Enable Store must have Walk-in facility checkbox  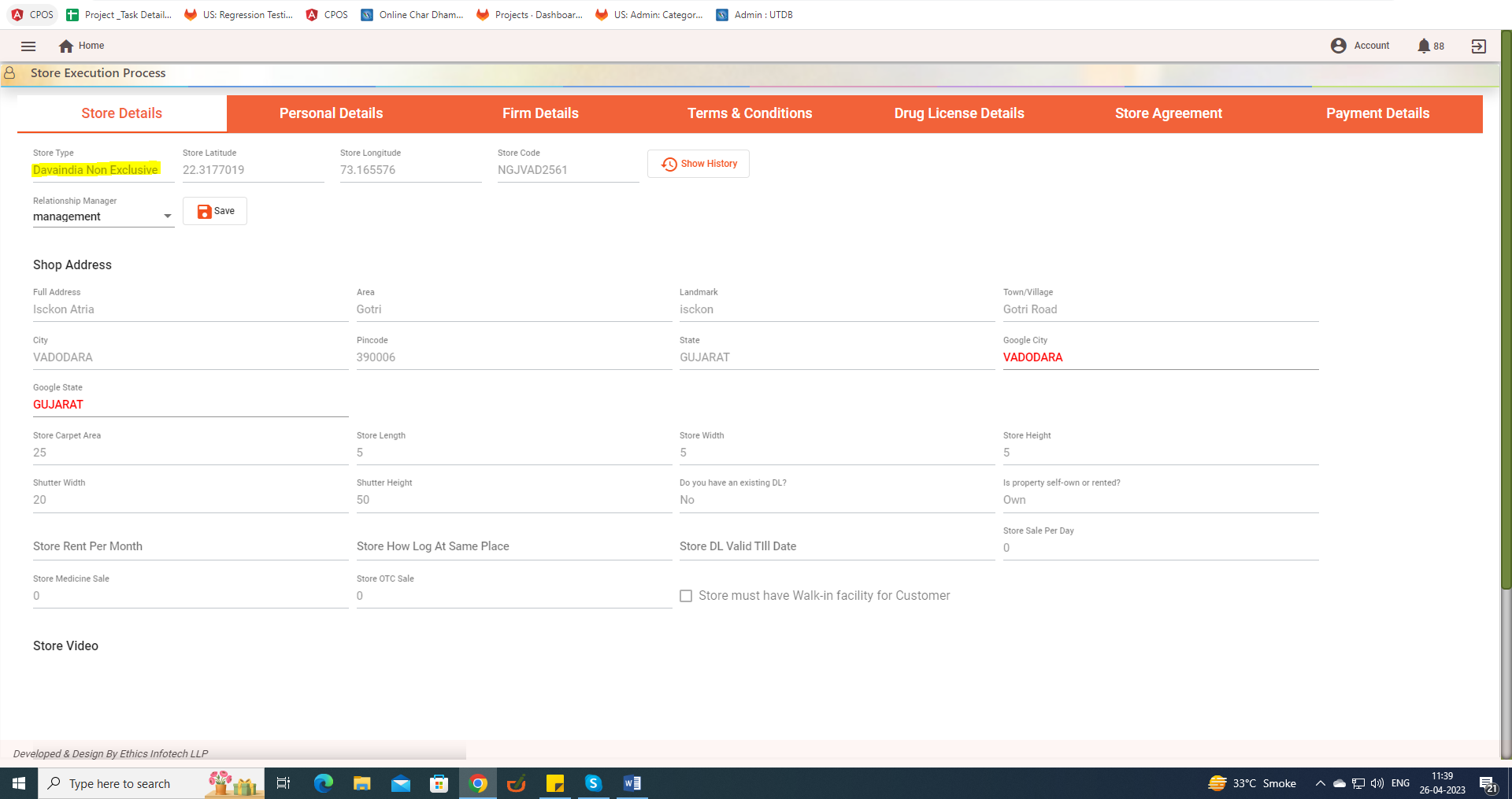point(686,596)
